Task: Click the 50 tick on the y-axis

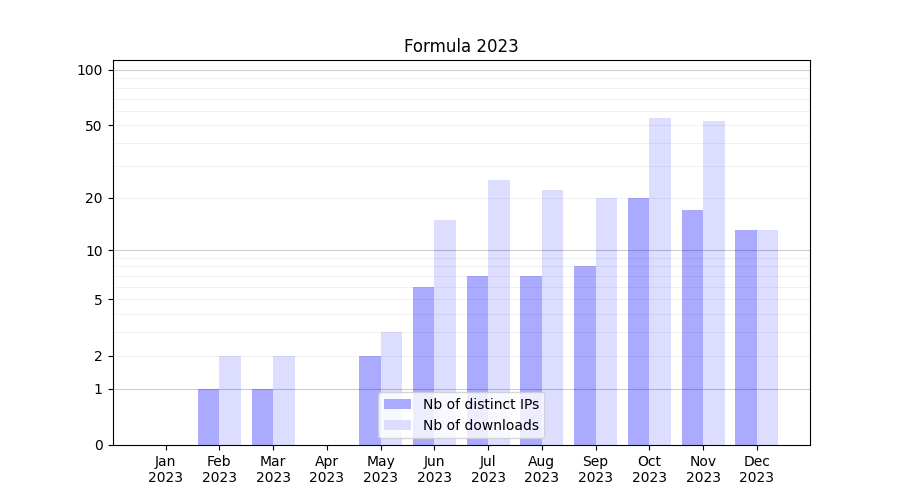Action: [x=93, y=126]
